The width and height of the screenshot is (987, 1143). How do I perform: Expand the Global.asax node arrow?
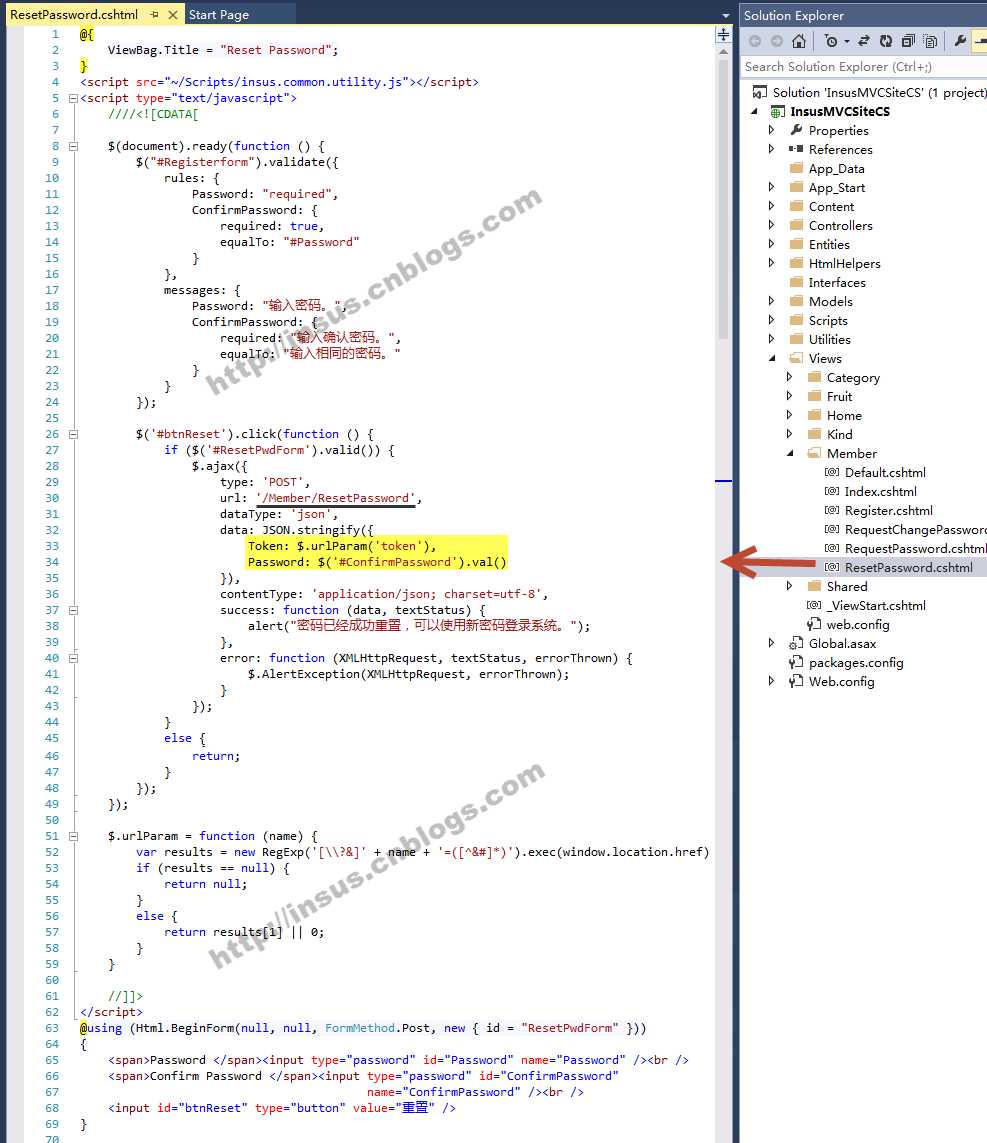[x=772, y=643]
